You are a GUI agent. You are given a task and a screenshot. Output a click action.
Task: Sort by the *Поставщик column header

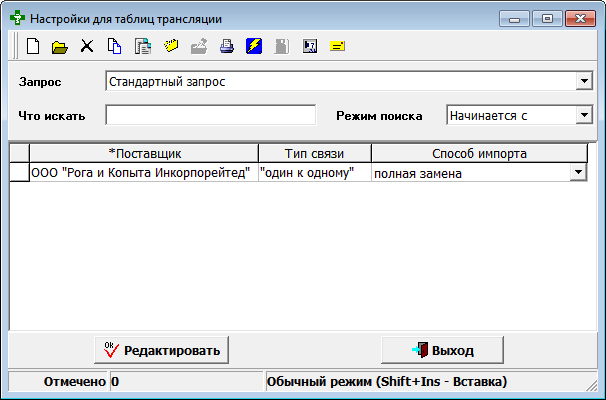click(x=144, y=153)
